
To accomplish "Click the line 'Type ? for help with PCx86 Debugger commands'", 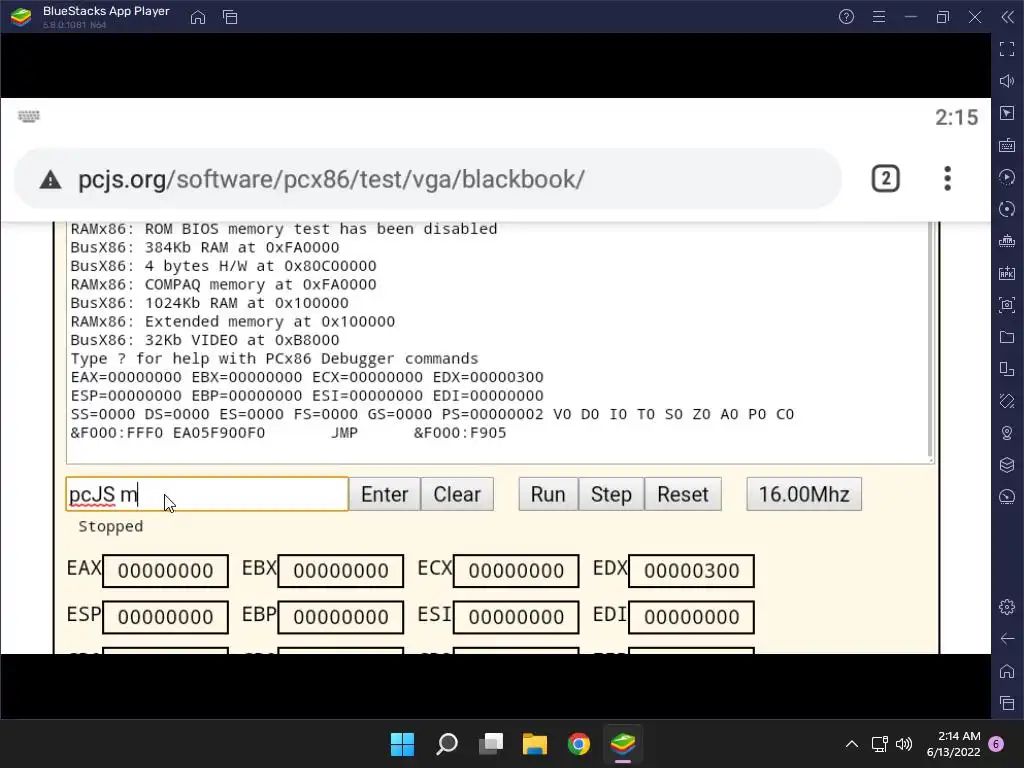I will [274, 359].
